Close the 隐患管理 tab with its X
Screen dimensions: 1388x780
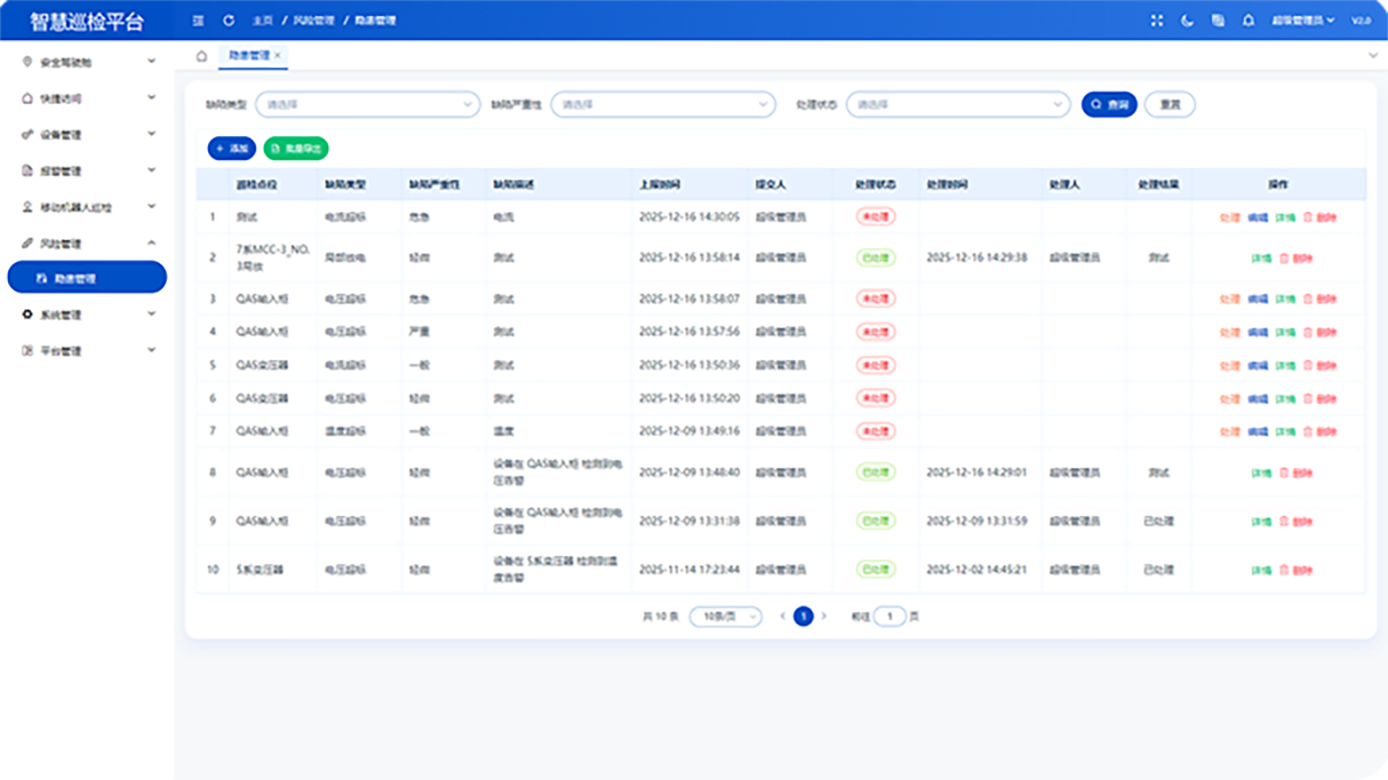278,56
